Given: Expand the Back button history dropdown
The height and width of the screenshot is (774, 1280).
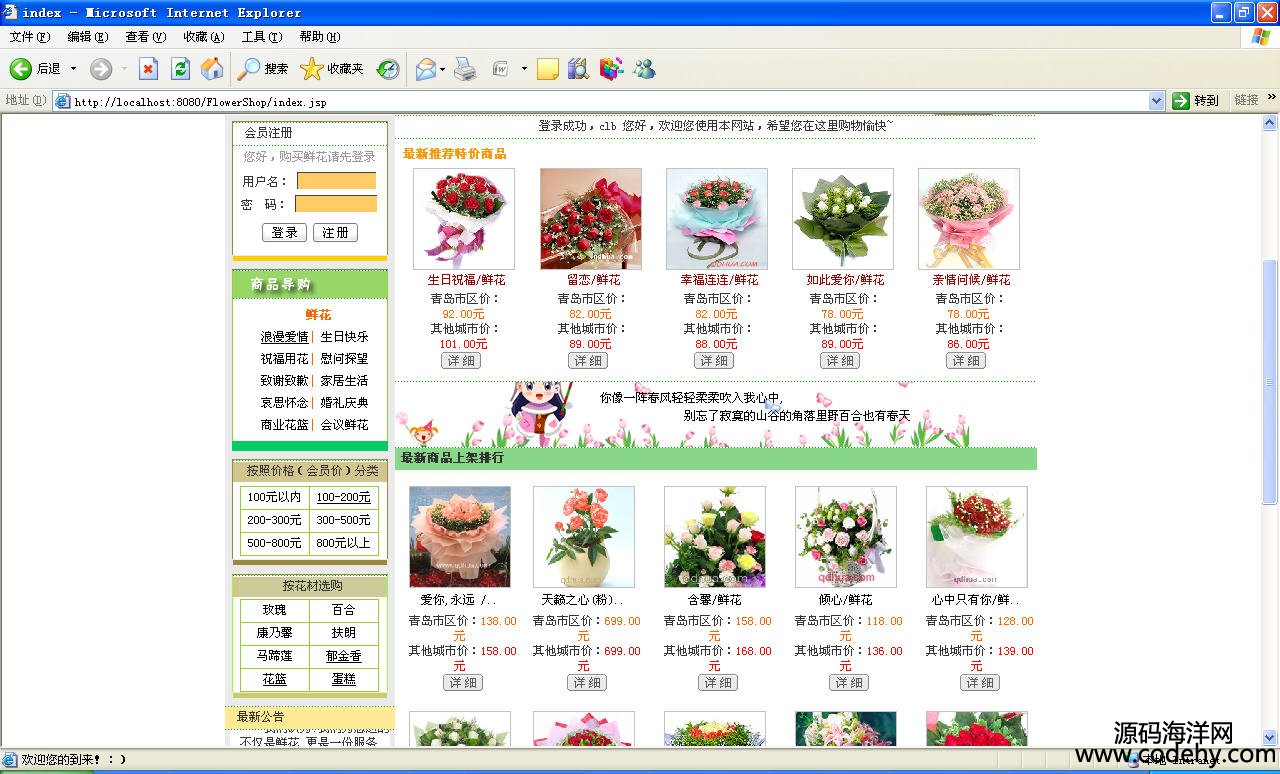Looking at the screenshot, I should coord(73,68).
